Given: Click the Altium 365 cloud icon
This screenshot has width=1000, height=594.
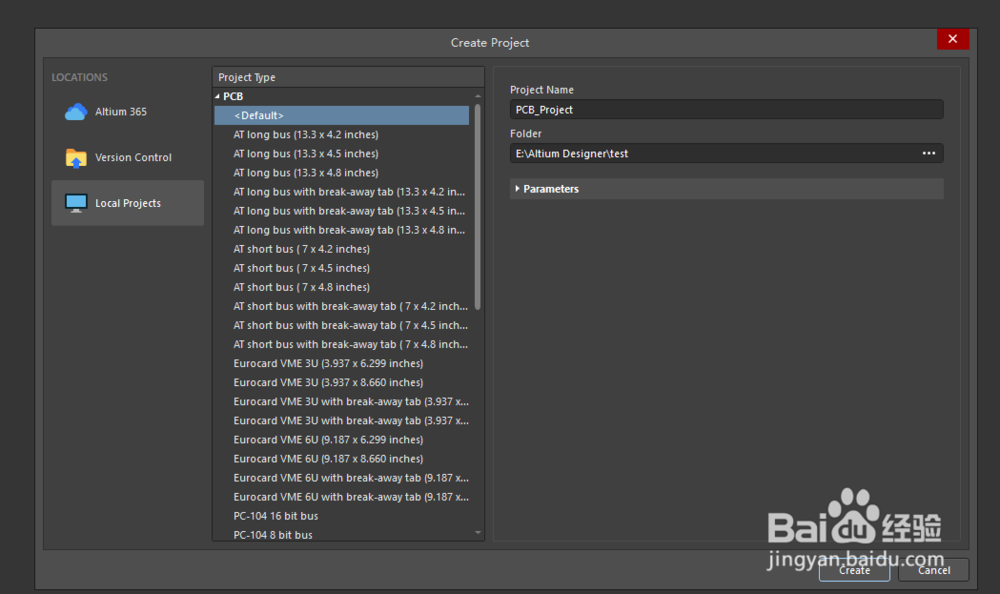Looking at the screenshot, I should (76, 112).
